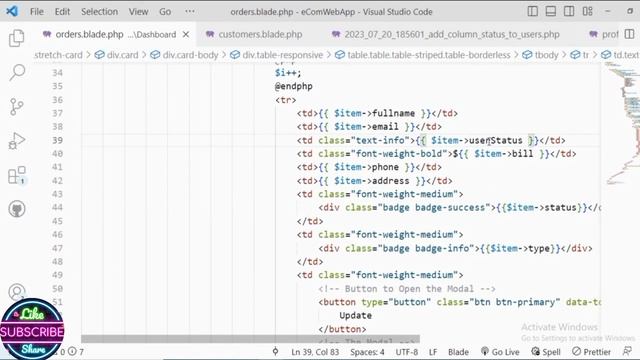
Task: Click $item->phone on line 41
Action: pyautogui.click(x=366, y=167)
